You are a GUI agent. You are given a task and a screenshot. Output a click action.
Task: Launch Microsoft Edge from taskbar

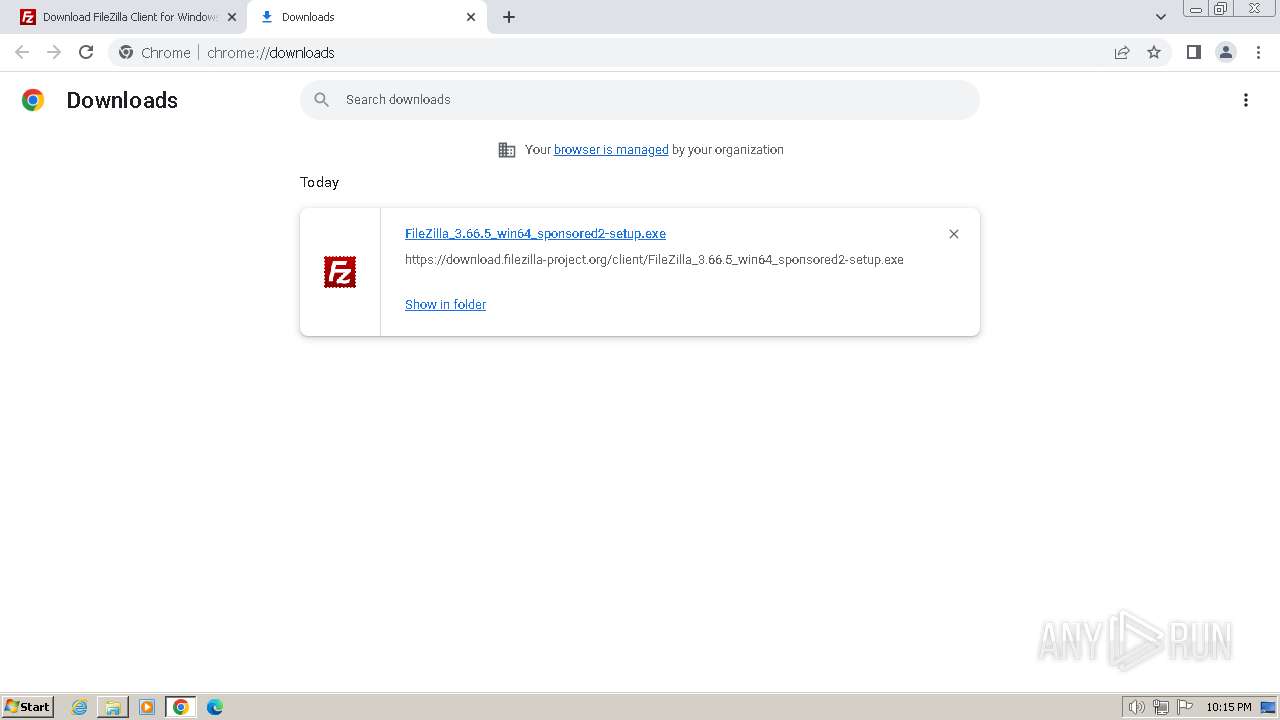215,707
